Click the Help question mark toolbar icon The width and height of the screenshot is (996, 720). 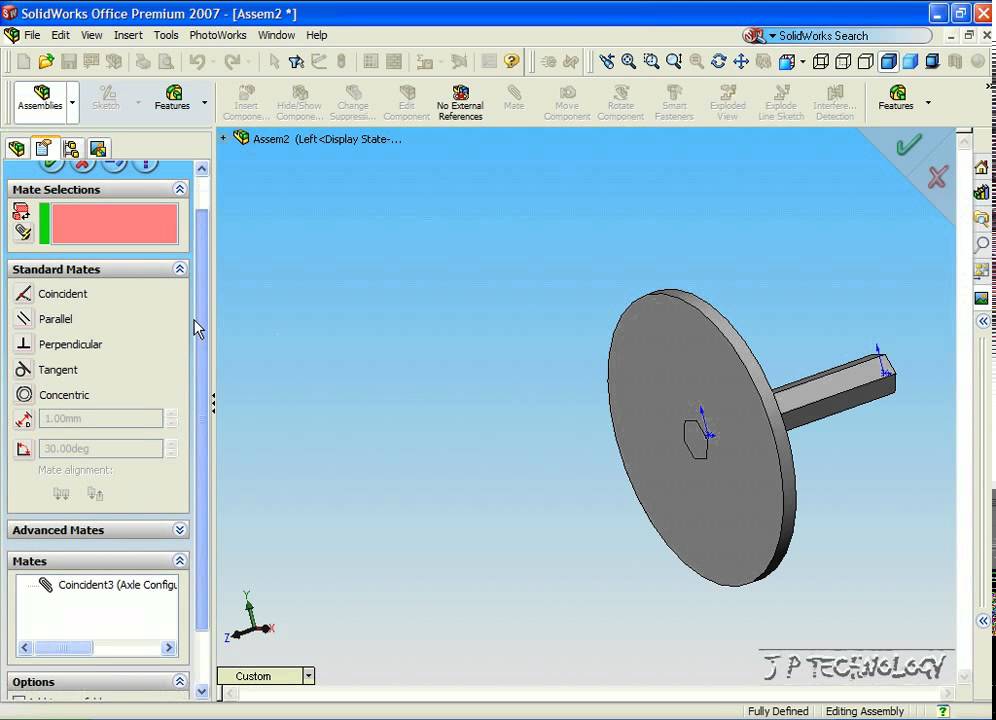[511, 61]
